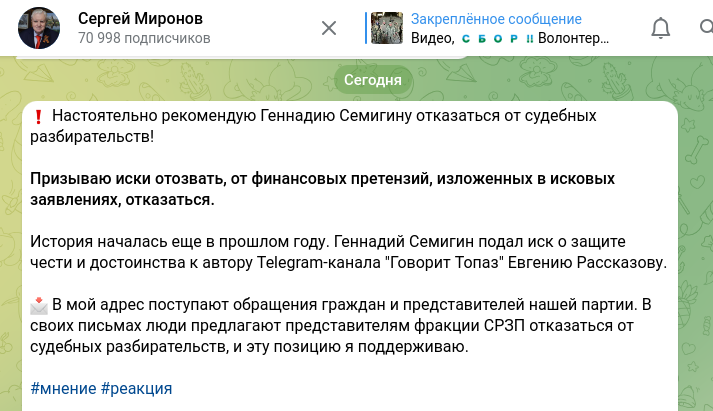Click the pinned preview text starting Видео
Viewport: 713px width, 411px height.
[509, 38]
